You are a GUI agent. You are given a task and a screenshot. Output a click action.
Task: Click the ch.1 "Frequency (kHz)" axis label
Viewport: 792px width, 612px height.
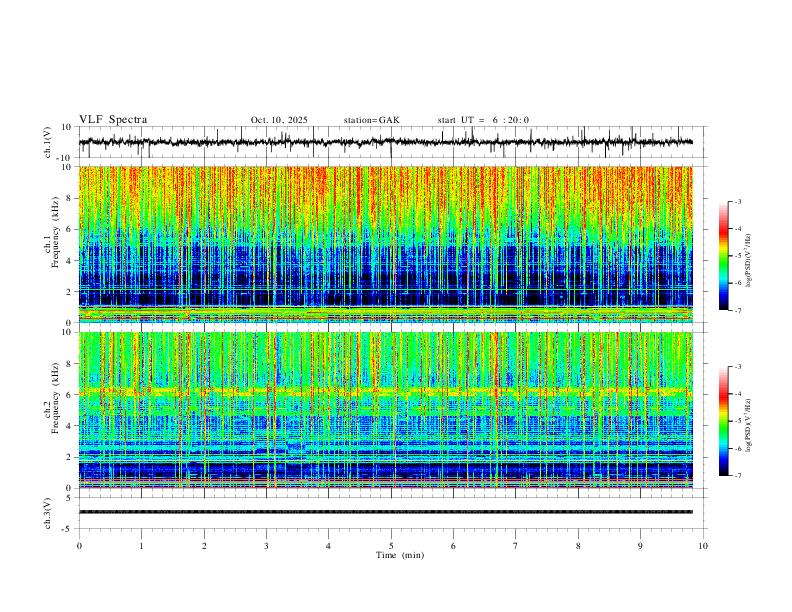click(55, 232)
